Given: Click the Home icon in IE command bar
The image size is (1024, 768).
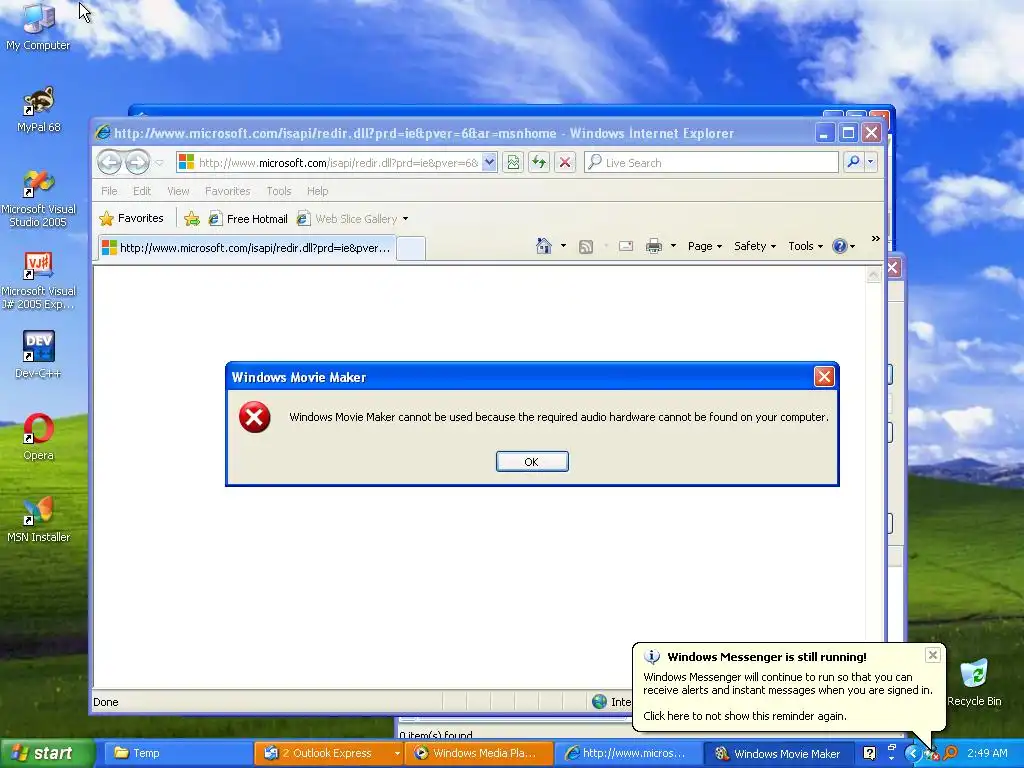Looking at the screenshot, I should pos(543,246).
